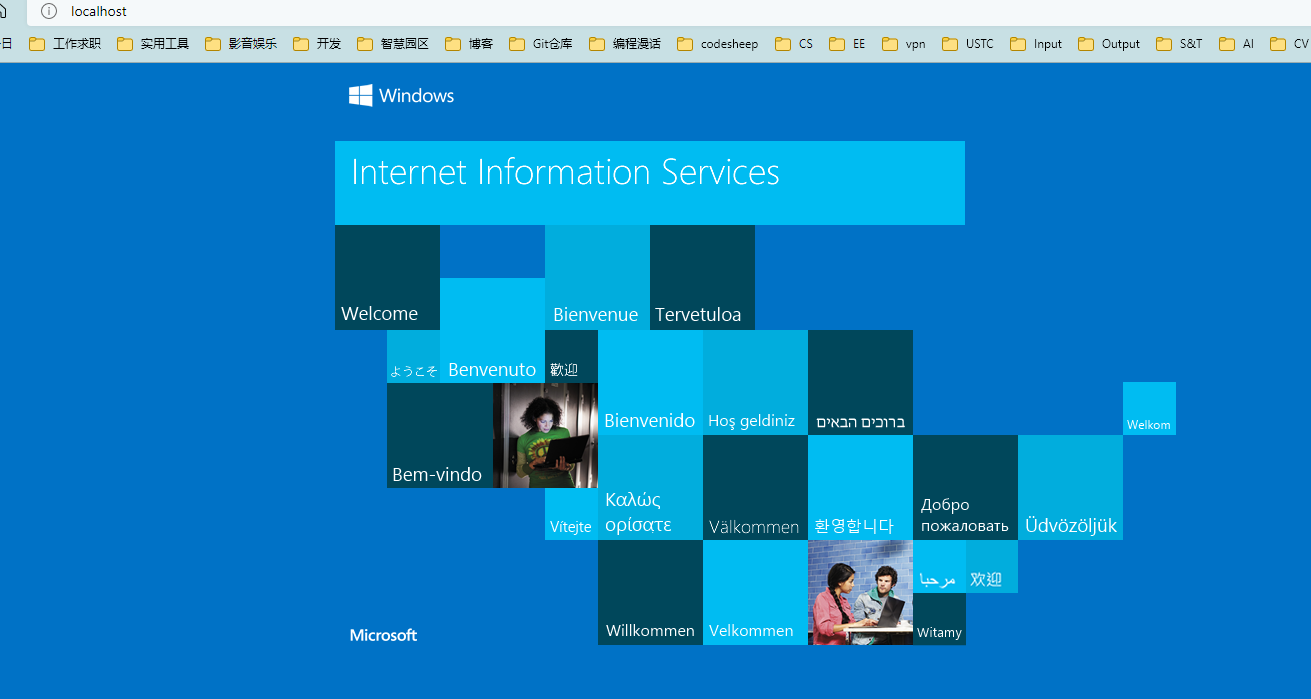Viewport: 1311px width, 699px height.
Task: Open the 博客 bookmark folder
Action: click(x=469, y=44)
